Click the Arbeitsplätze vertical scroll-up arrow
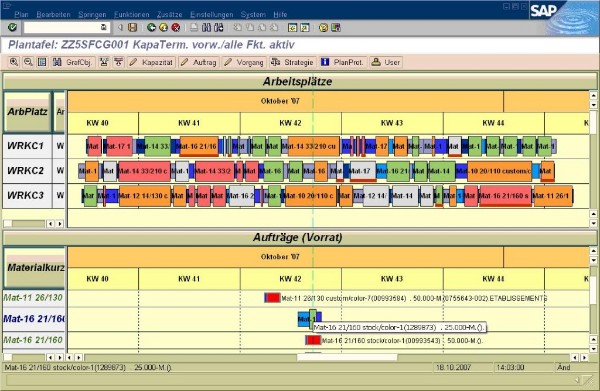 click(x=593, y=95)
